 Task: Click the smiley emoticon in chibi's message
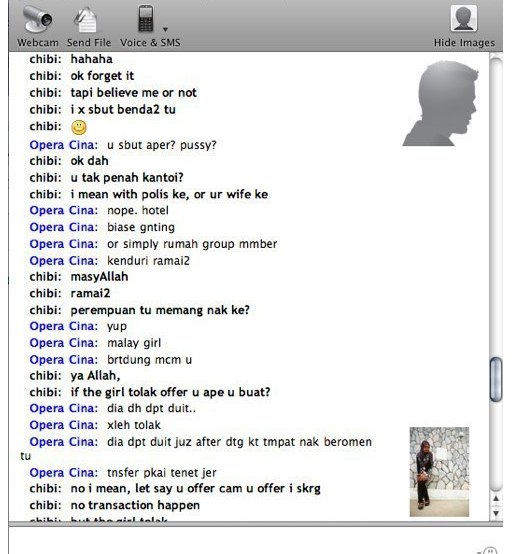79,128
